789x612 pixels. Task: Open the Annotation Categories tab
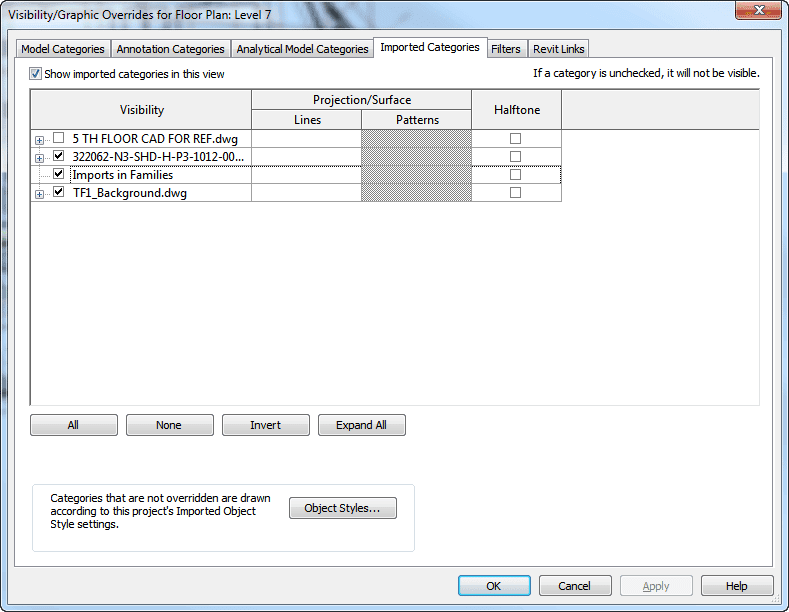click(170, 49)
